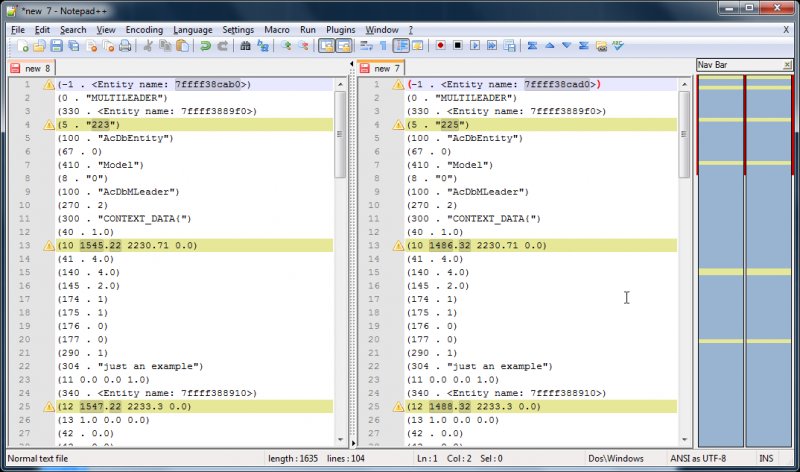The height and width of the screenshot is (472, 800).
Task: Toggle Show All Characters pilcrow icon
Action: (x=383, y=46)
